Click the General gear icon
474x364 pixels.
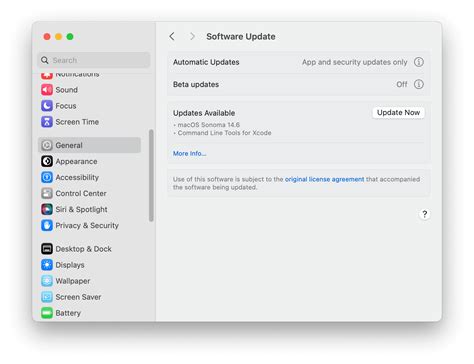point(47,145)
